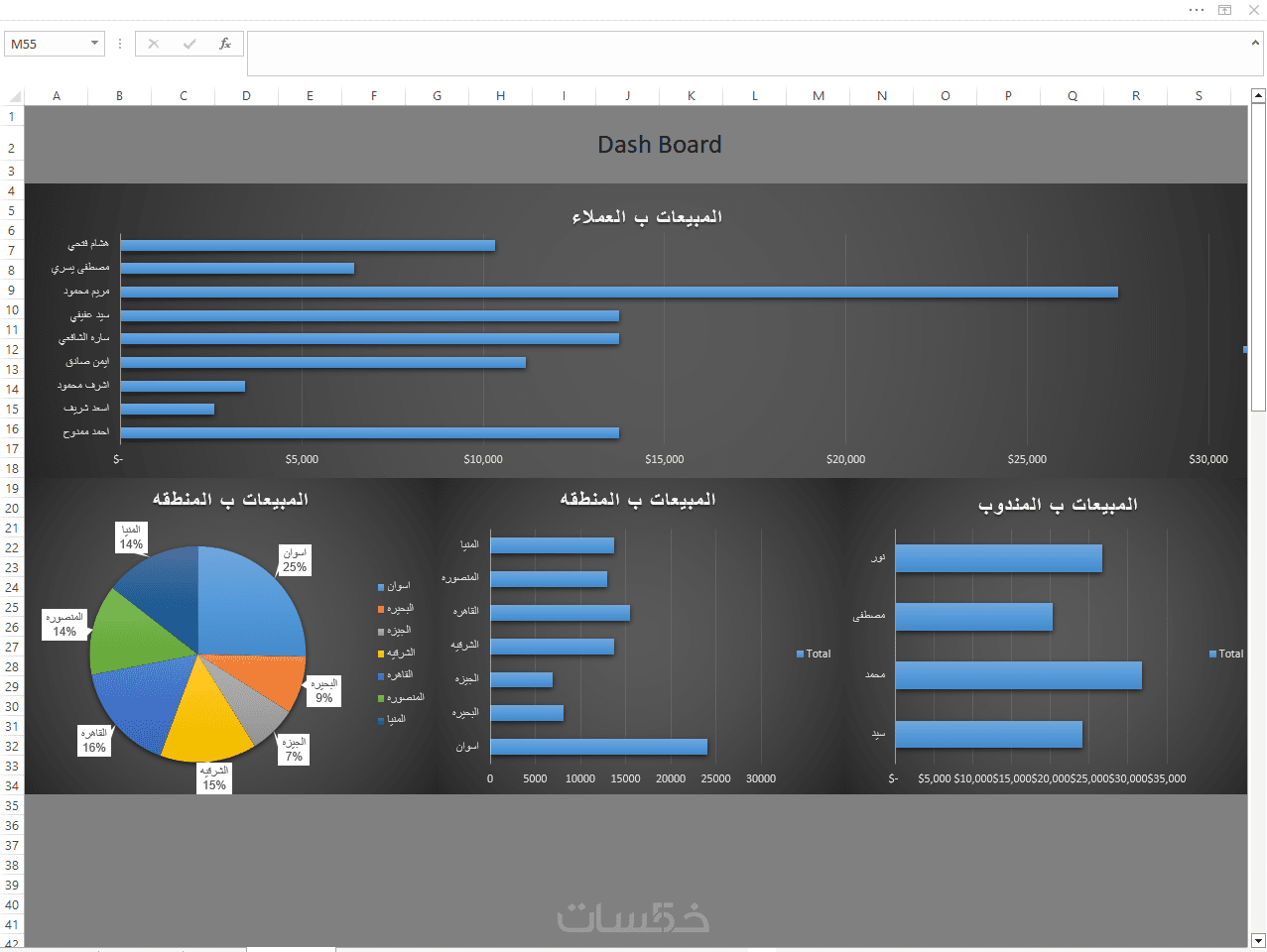Select column S header
Screen dimensions: 1267x952
point(1199,96)
